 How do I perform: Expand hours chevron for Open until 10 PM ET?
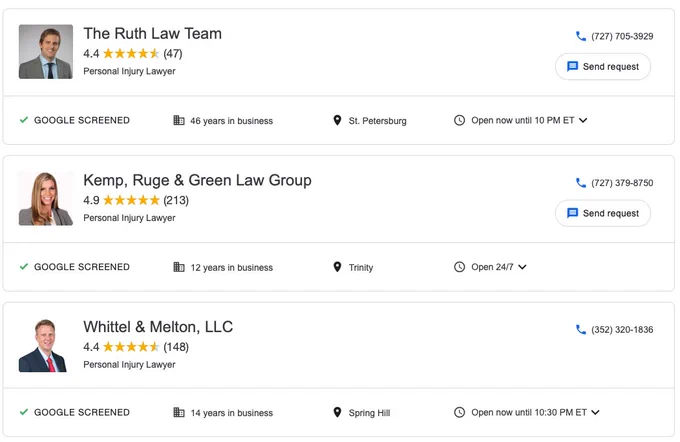pos(583,120)
